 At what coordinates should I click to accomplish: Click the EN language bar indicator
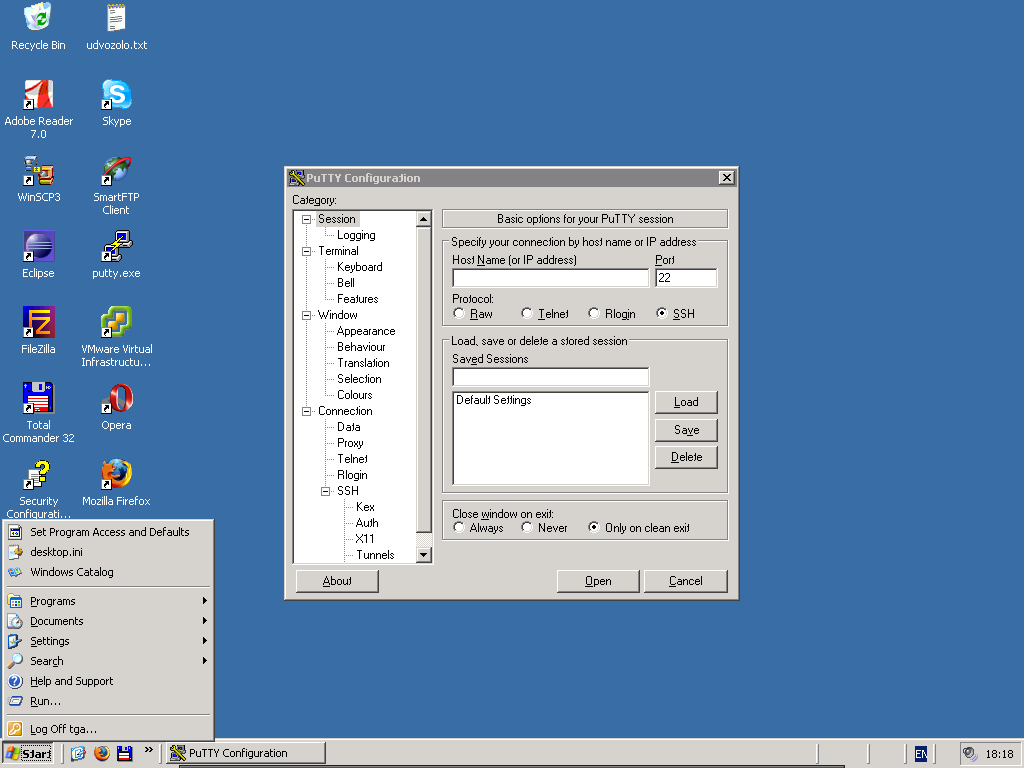[x=921, y=754]
